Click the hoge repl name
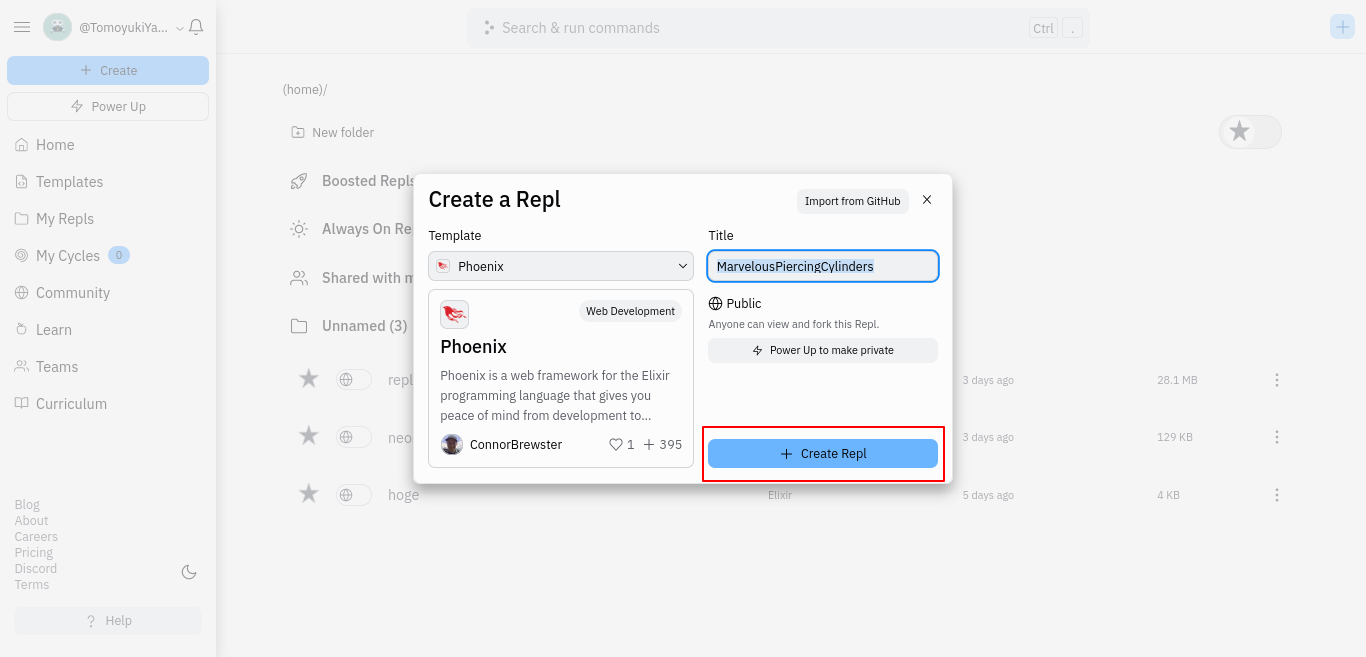 point(403,494)
